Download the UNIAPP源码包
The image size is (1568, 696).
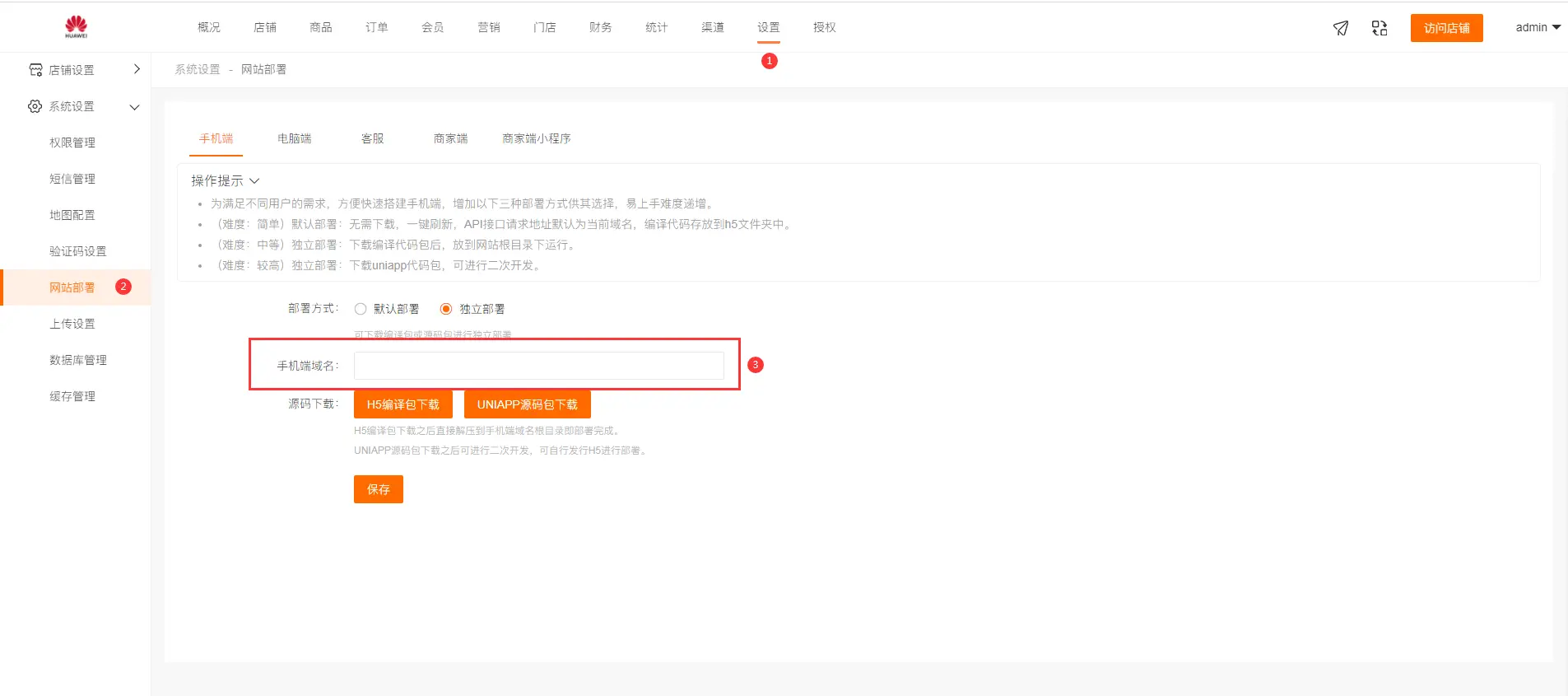[x=527, y=404]
